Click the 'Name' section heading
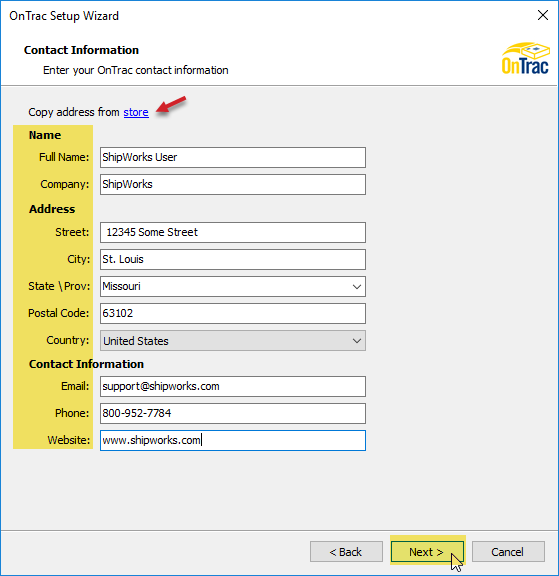The height and width of the screenshot is (576, 559). [45, 135]
